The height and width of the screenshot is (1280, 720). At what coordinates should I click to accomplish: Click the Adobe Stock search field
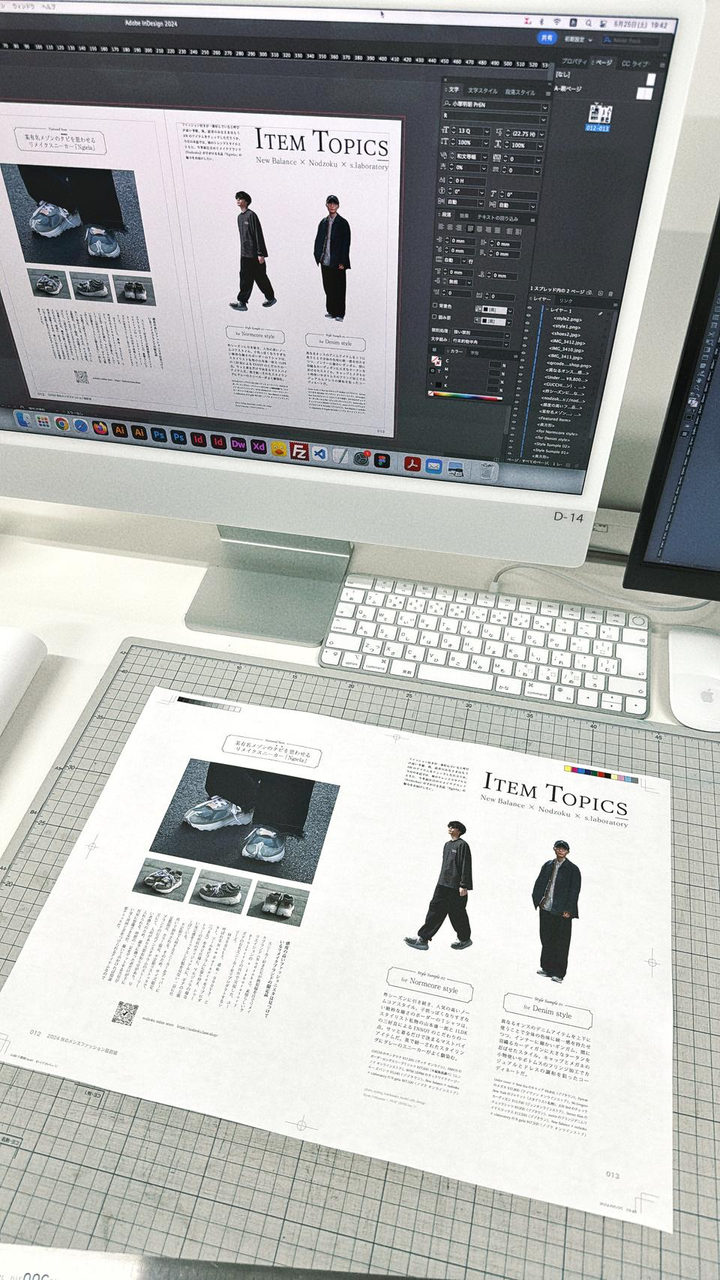(x=630, y=41)
